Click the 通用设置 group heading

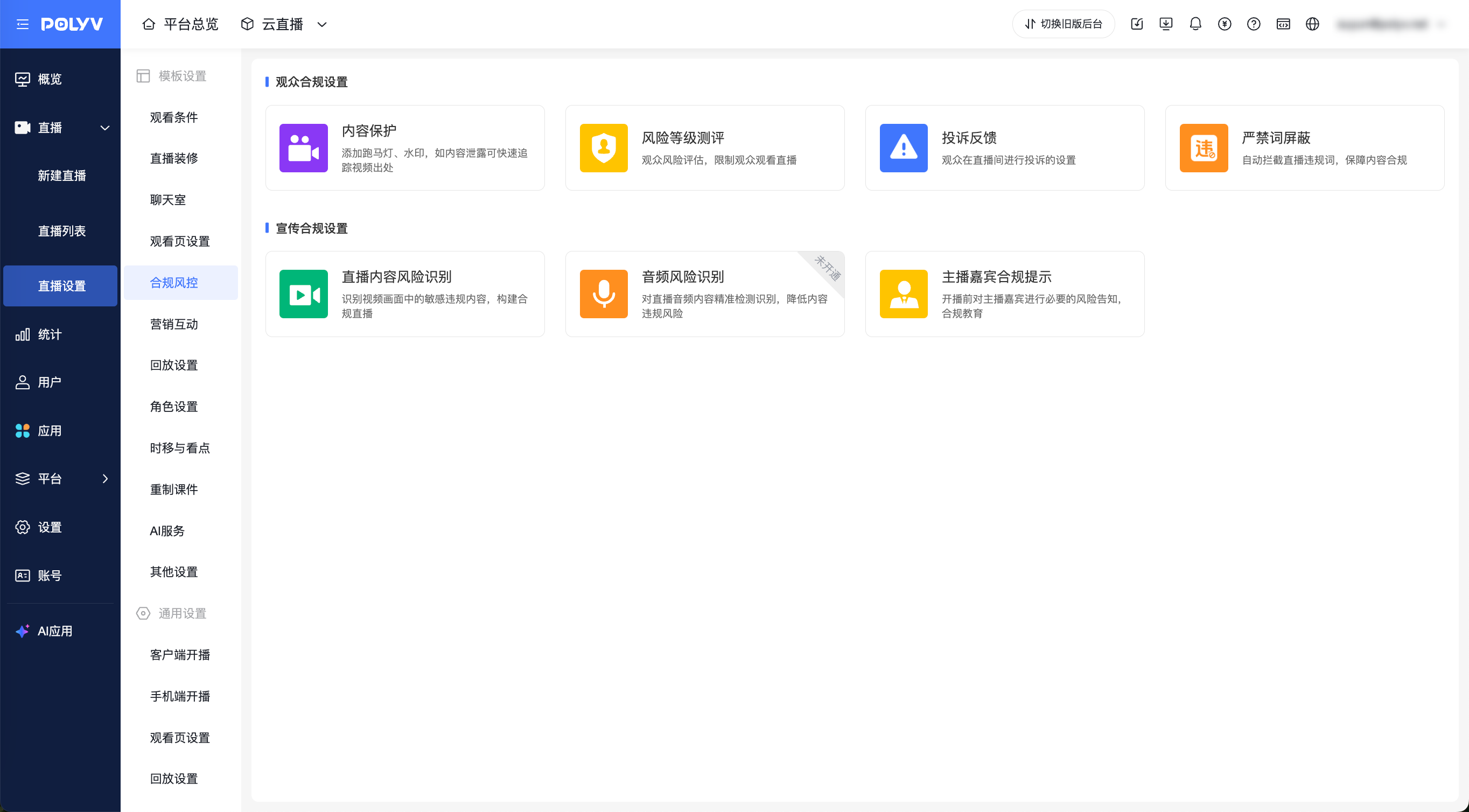point(172,613)
